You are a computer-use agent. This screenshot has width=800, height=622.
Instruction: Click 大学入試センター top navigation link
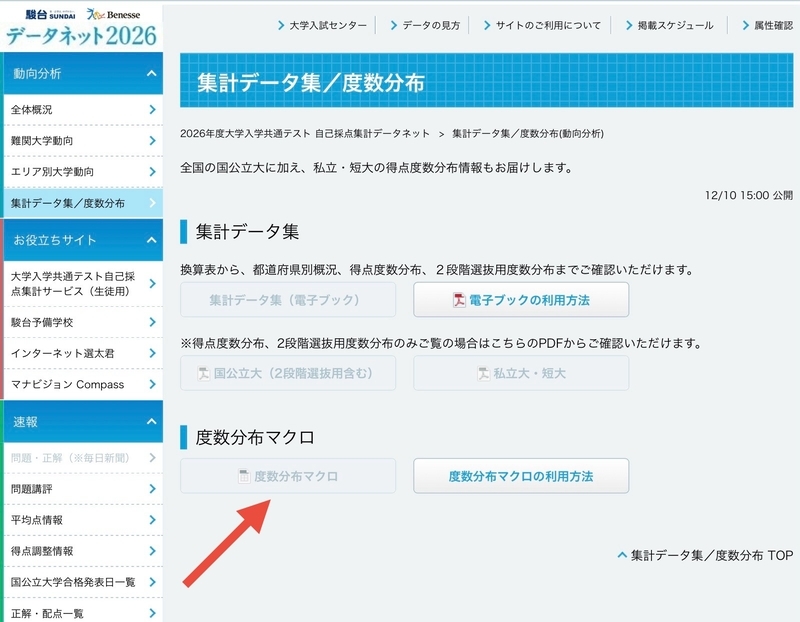click(x=322, y=25)
